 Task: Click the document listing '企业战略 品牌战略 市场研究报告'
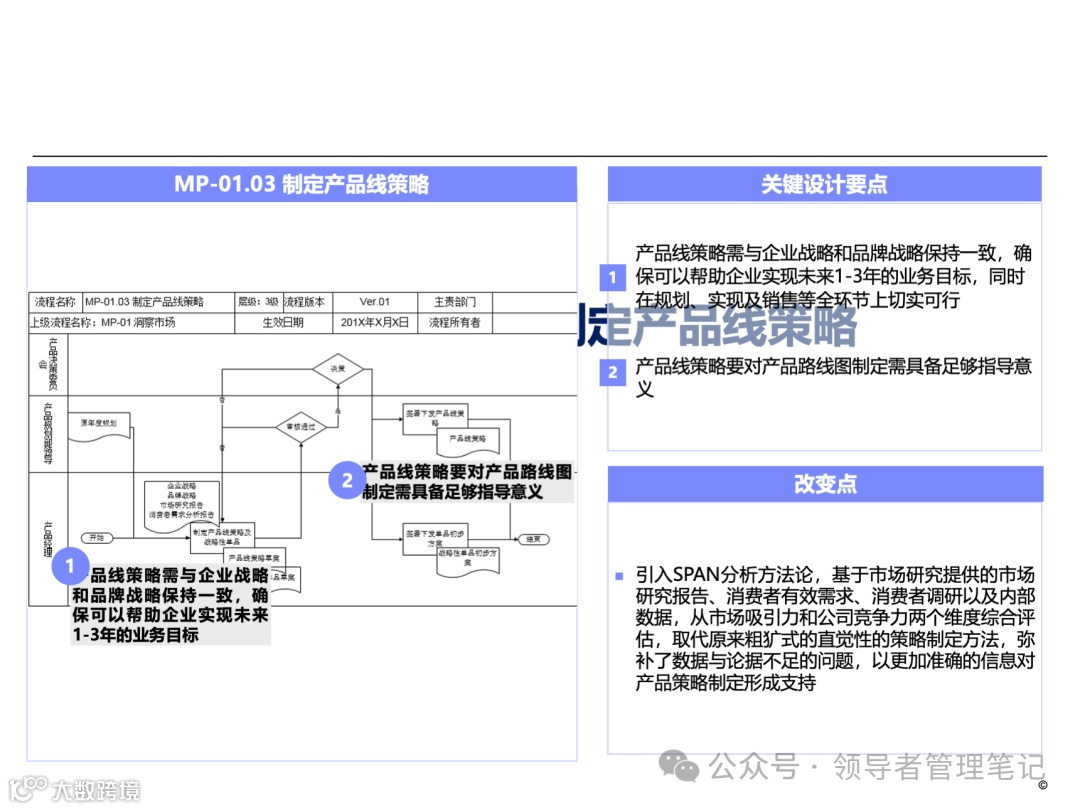pos(182,504)
